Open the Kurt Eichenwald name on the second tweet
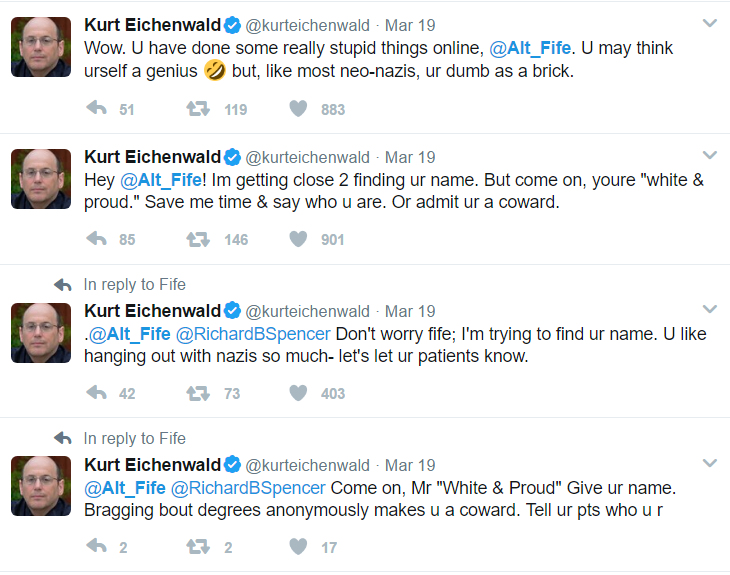The height and width of the screenshot is (575, 730). pos(152,157)
